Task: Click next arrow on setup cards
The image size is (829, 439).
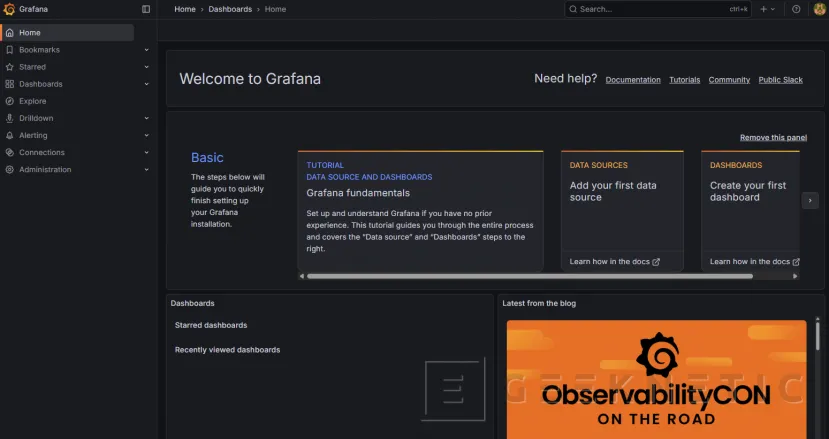Action: [811, 201]
